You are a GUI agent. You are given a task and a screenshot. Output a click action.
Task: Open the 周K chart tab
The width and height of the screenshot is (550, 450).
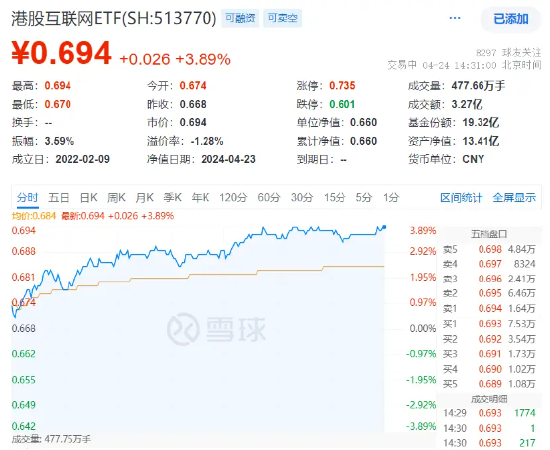tap(116, 197)
